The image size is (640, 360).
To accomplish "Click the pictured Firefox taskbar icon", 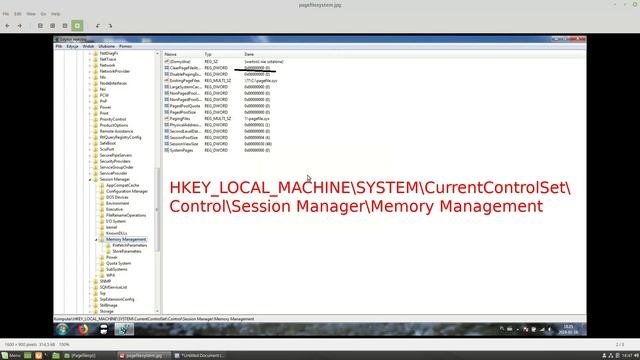I will pos(83,329).
